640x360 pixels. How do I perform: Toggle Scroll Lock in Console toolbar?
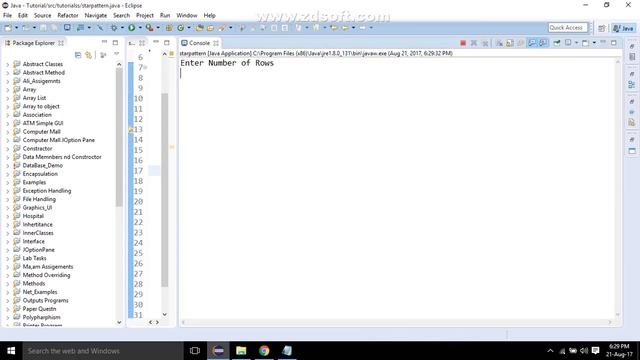(510, 43)
